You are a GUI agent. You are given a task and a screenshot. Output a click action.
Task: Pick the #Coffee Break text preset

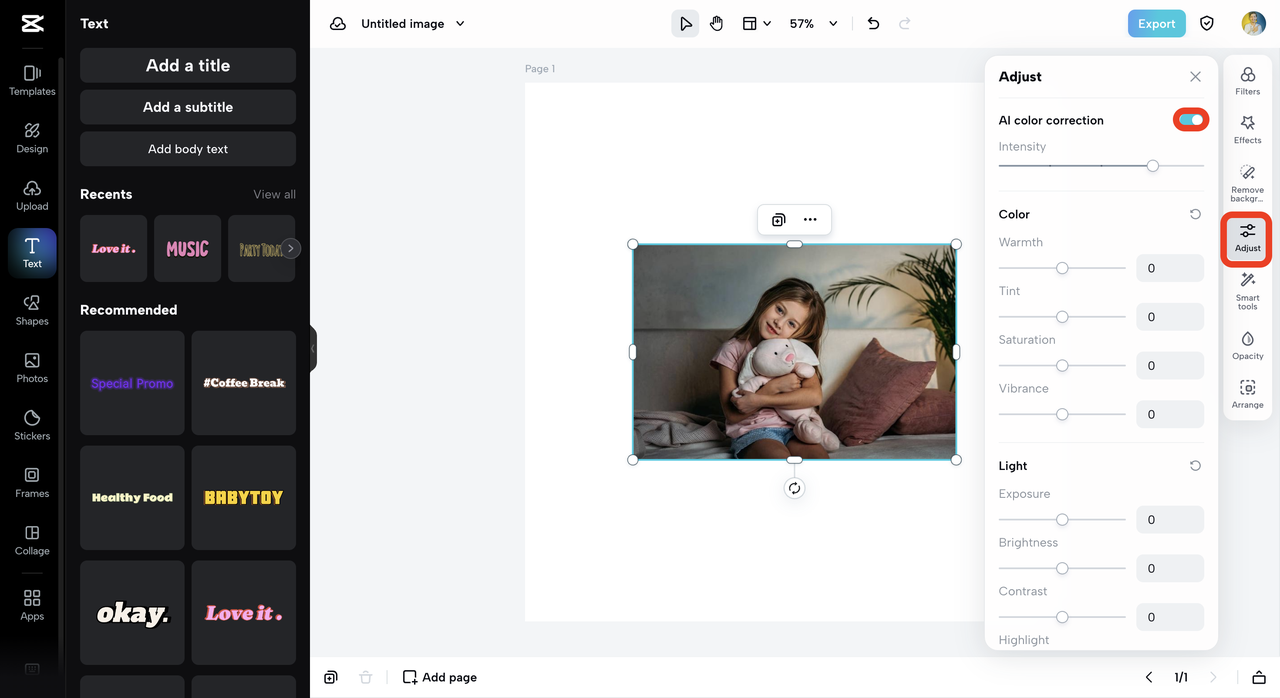coord(244,383)
